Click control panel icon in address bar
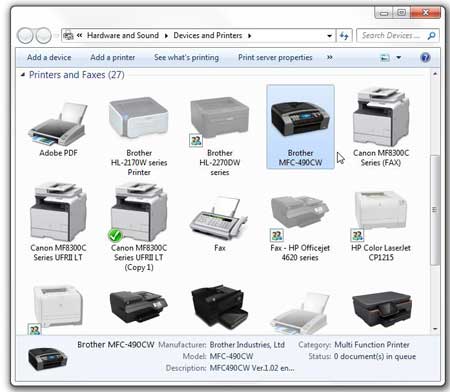Viewport: 450px width, 392px height. point(68,35)
